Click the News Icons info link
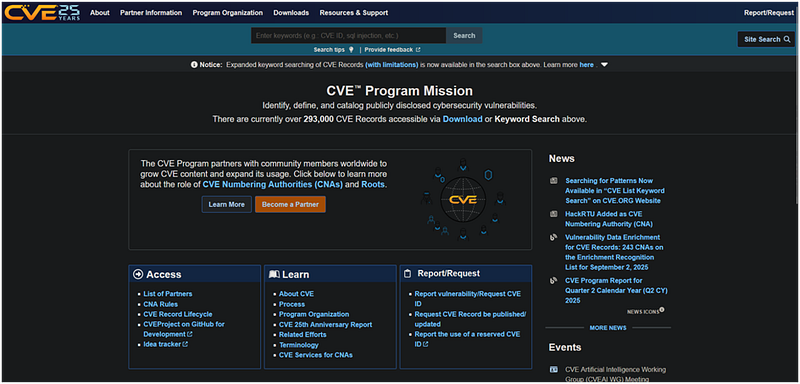Image resolution: width=800 pixels, height=384 pixels. coord(645,311)
